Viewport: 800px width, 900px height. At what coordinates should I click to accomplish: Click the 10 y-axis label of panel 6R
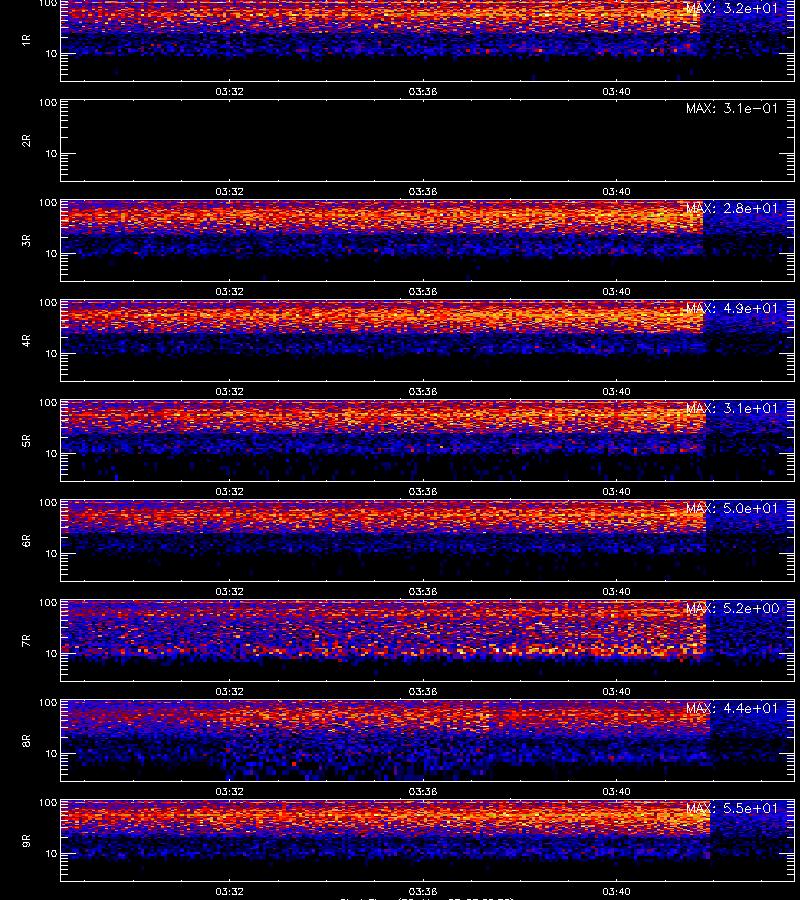[52, 554]
